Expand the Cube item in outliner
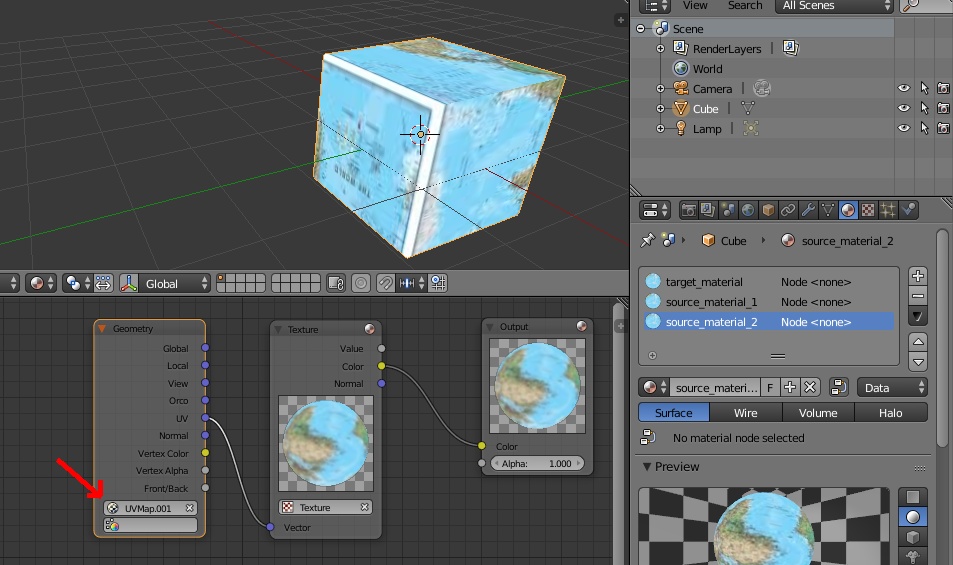Viewport: 953px width, 565px height. [x=661, y=109]
